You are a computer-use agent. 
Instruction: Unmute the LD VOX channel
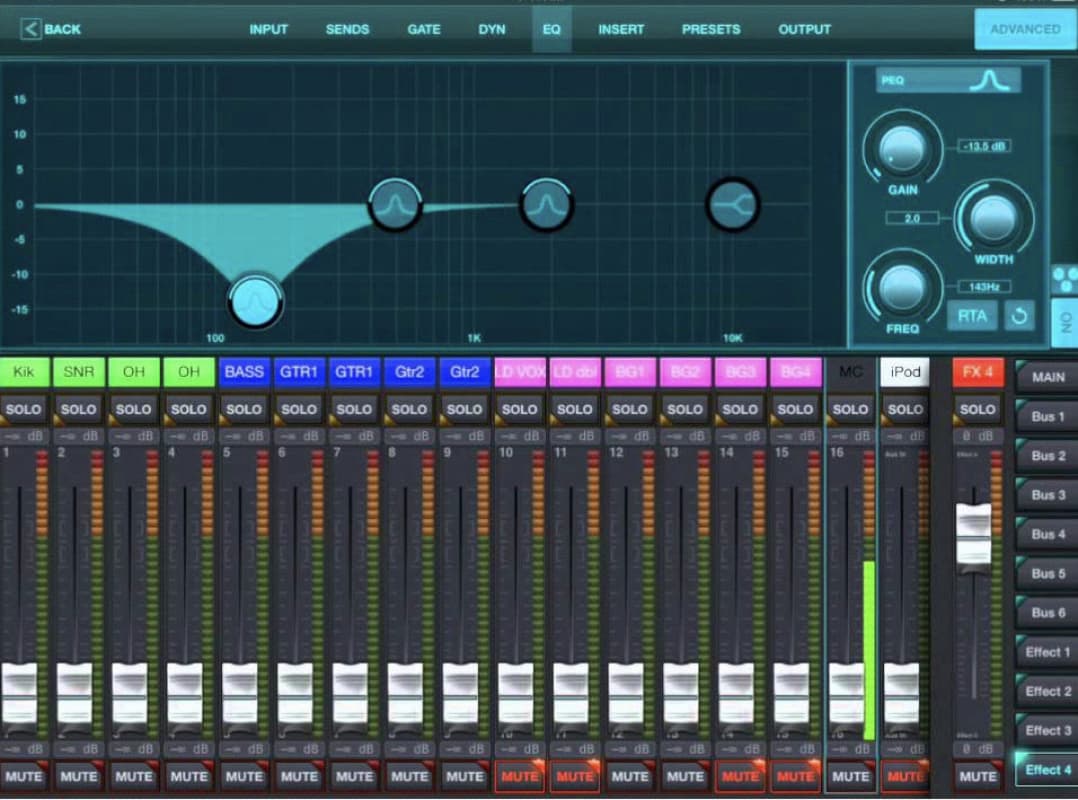click(x=519, y=776)
